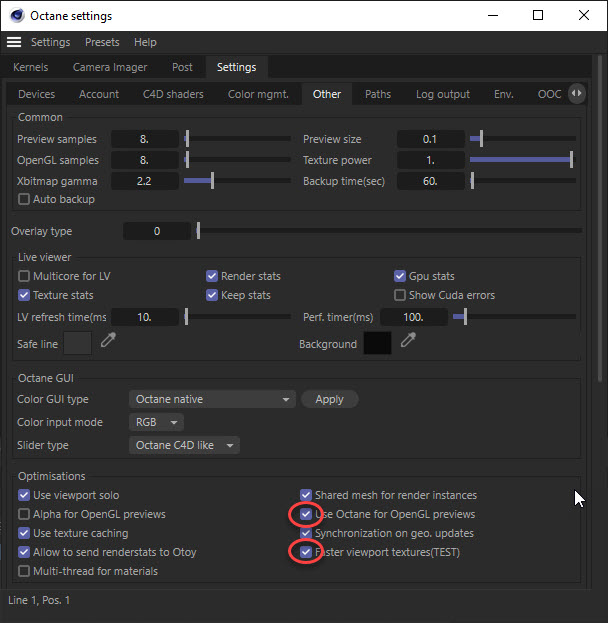This screenshot has width=608, height=623.
Task: Disable the Gpu stats checkbox
Action: (400, 276)
